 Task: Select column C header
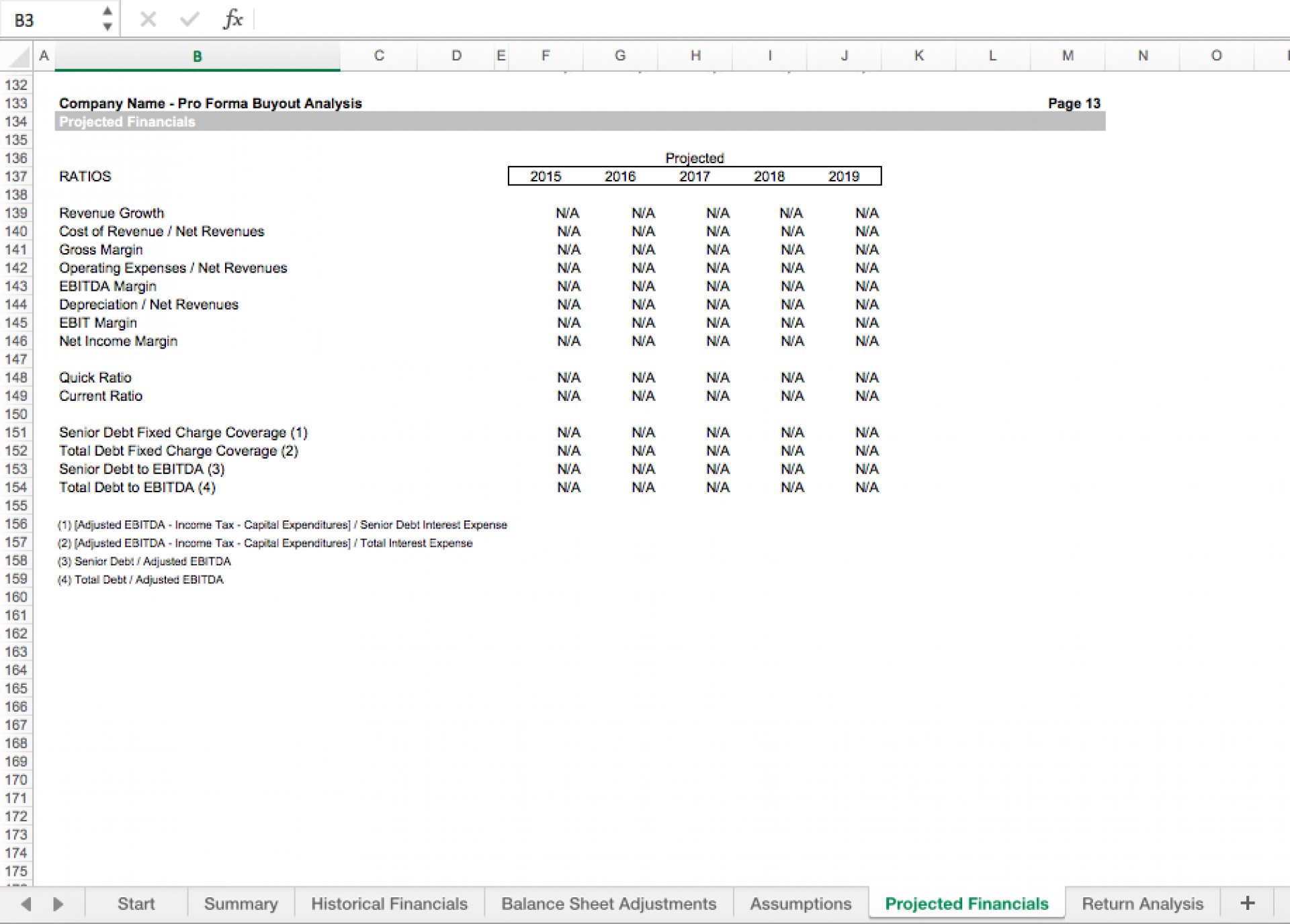coord(379,56)
